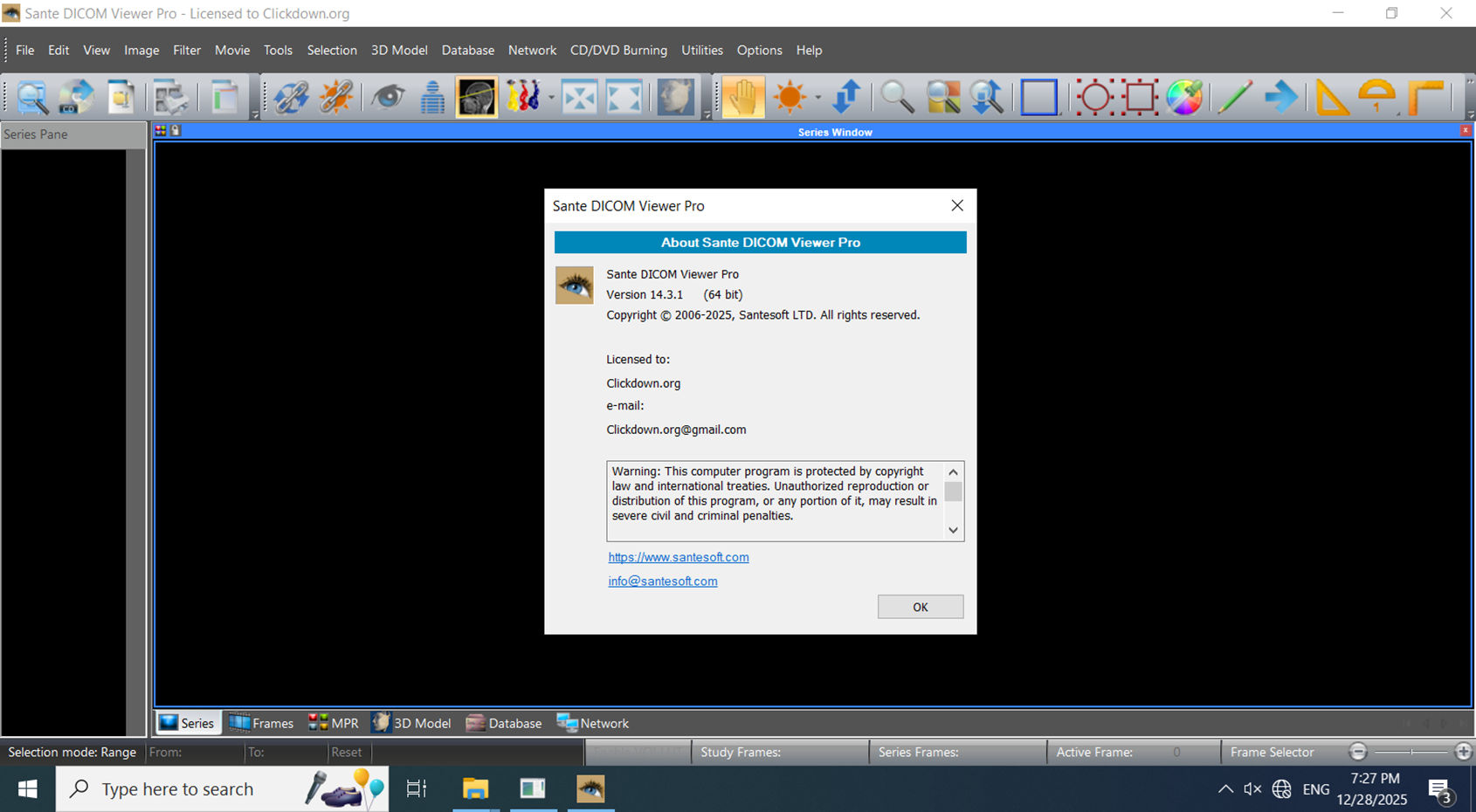Open the Movie menu

[x=231, y=50]
